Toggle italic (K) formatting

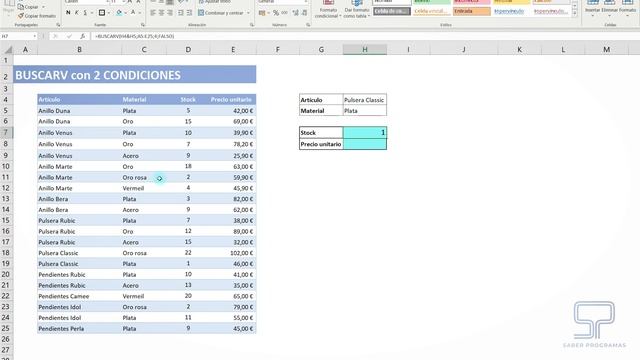(76, 13)
